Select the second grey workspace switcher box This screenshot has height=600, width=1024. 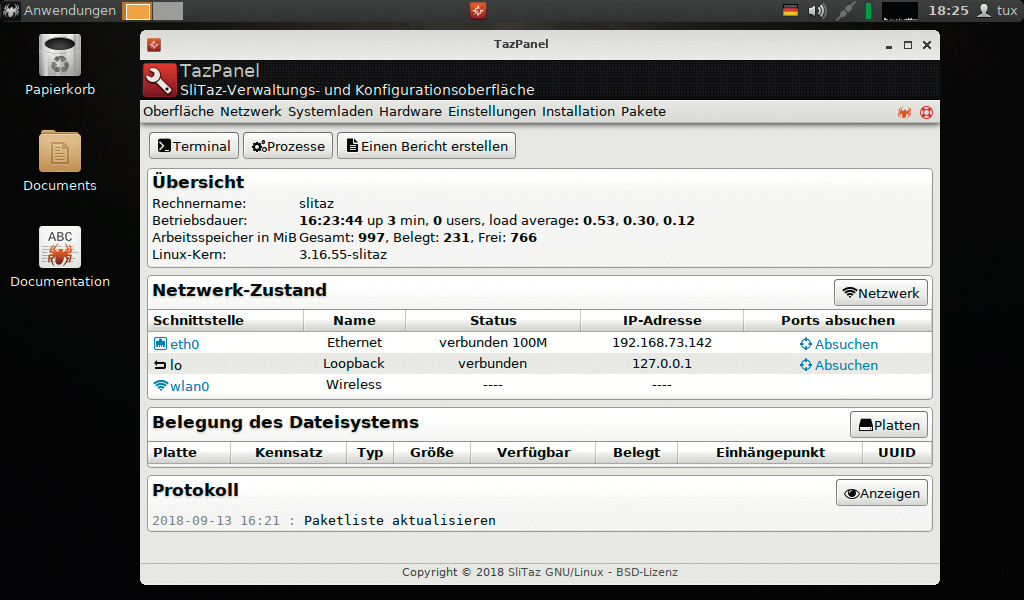pyautogui.click(x=168, y=11)
